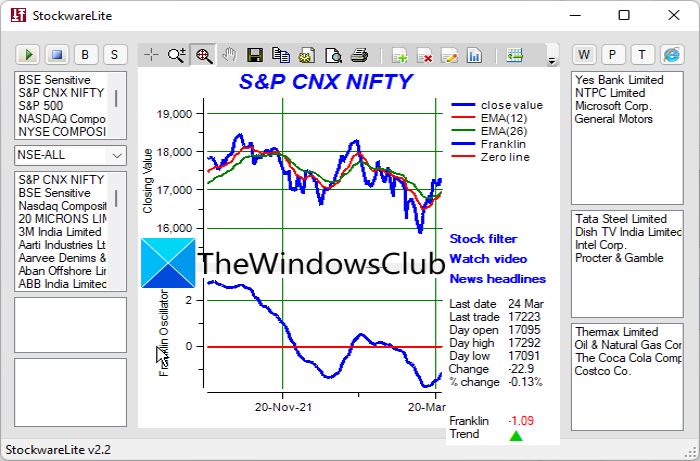Select Yes Bank Limited
The image size is (700, 461).
pyautogui.click(x=619, y=80)
